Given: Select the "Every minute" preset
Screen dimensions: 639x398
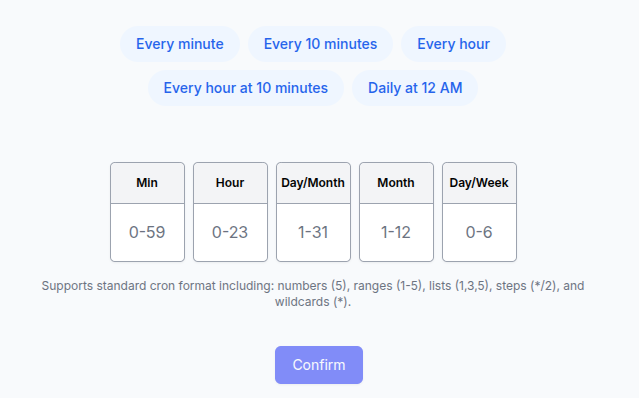Looking at the screenshot, I should pos(180,44).
